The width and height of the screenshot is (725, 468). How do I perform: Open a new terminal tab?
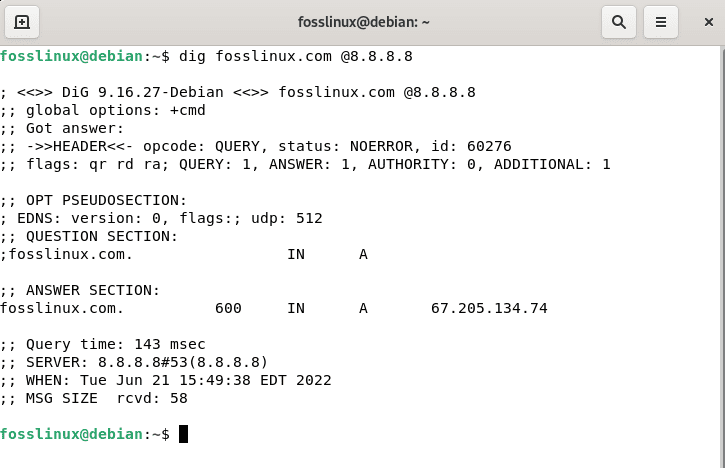[22, 22]
